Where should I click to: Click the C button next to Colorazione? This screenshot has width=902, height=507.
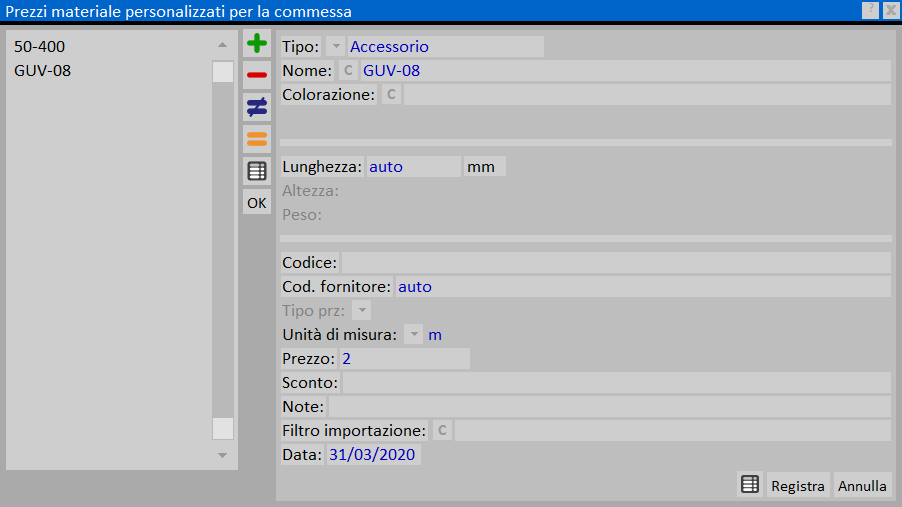pyautogui.click(x=391, y=95)
